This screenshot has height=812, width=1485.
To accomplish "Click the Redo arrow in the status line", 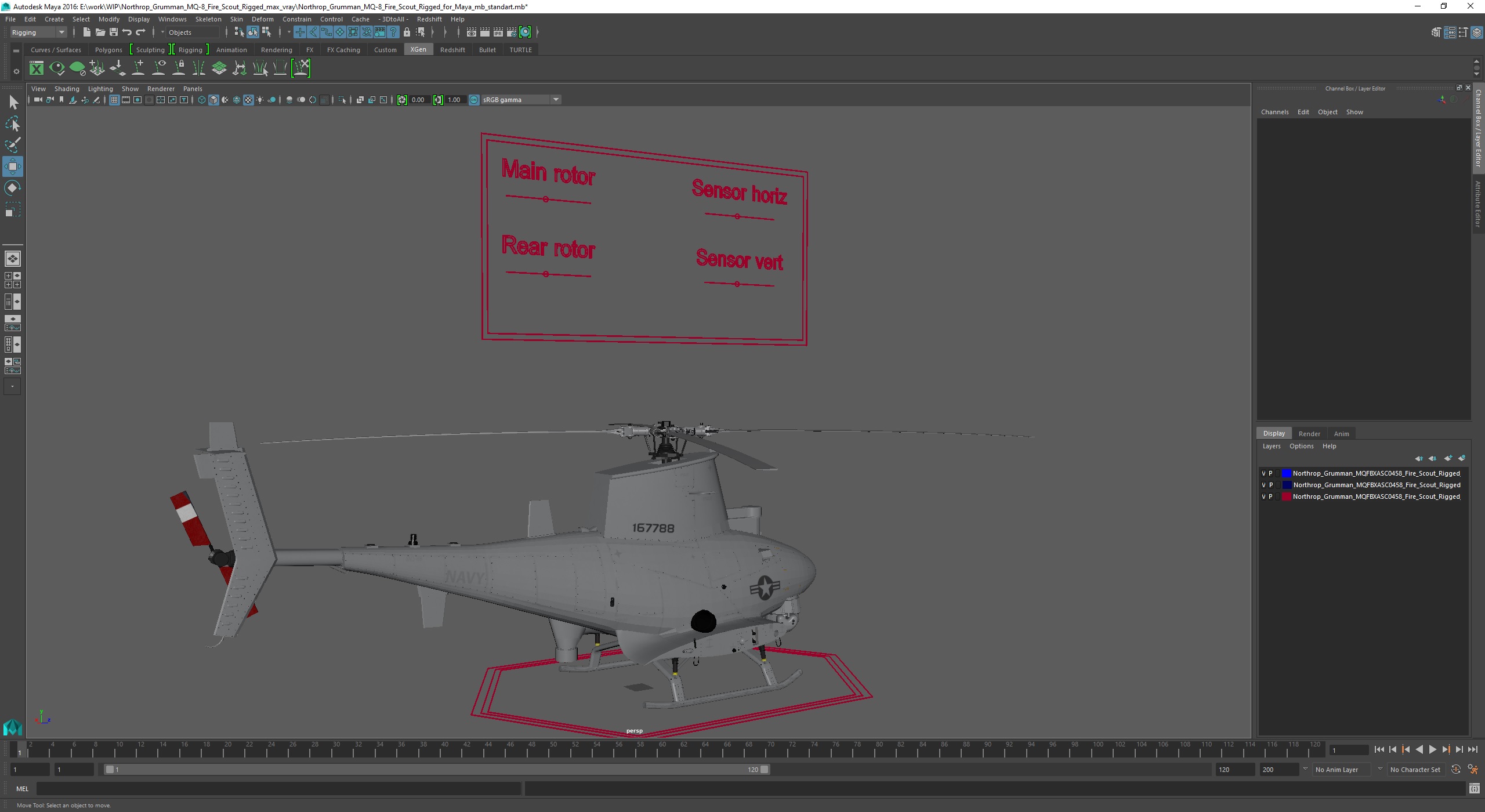I will point(141,32).
